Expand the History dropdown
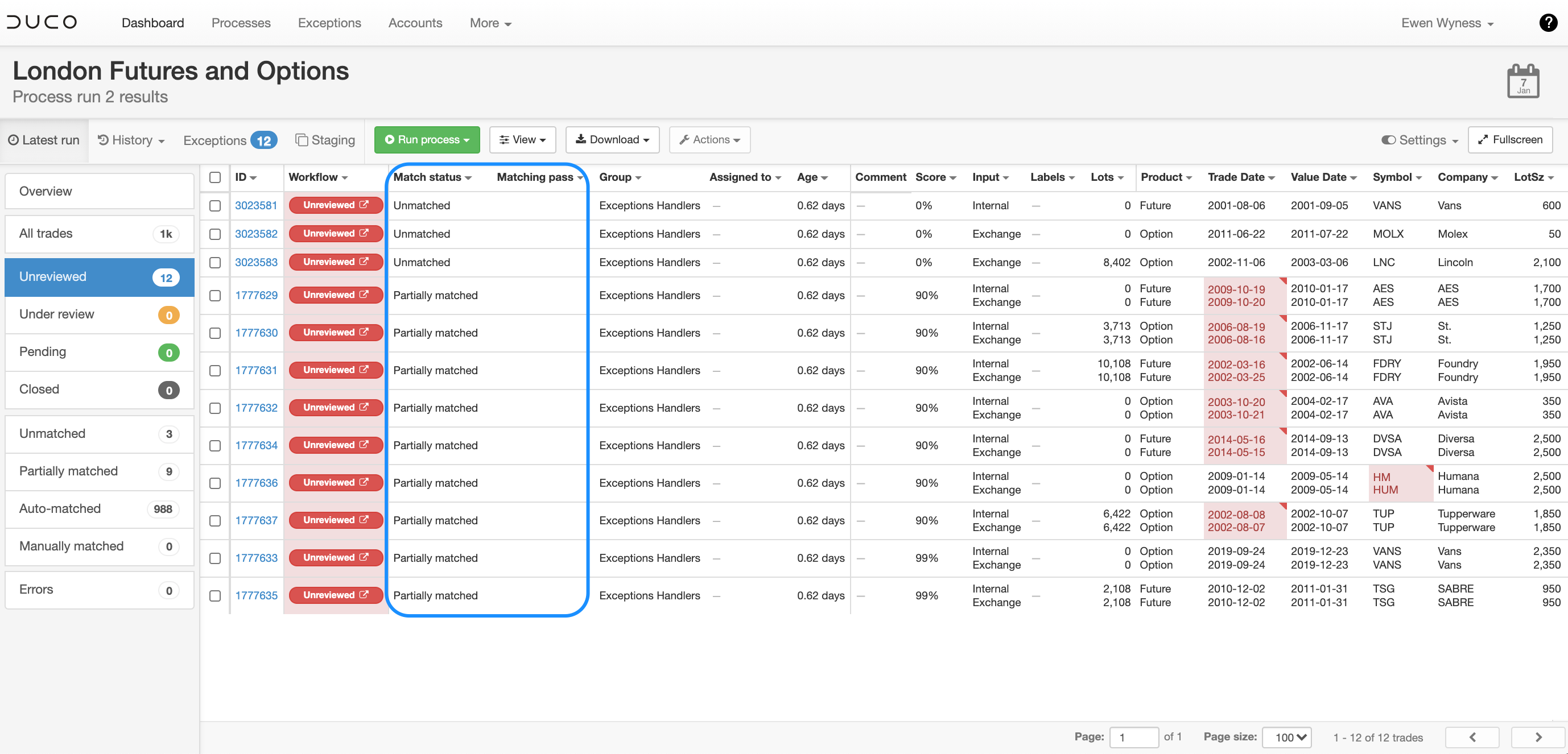This screenshot has width=1568, height=754. pos(131,140)
